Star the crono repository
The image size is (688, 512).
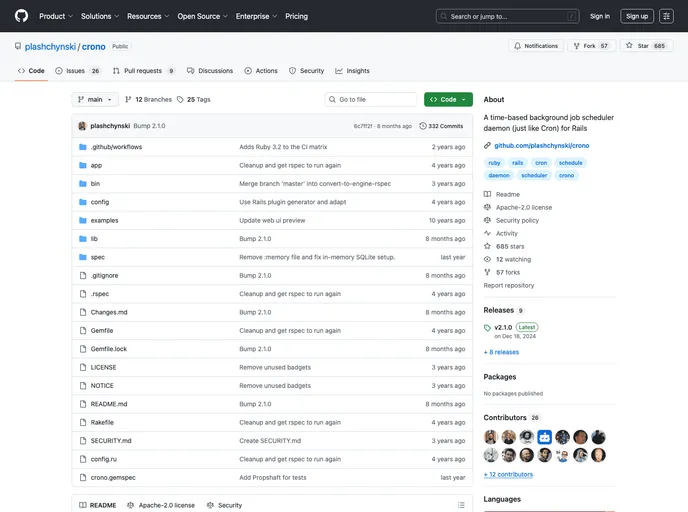[646, 46]
